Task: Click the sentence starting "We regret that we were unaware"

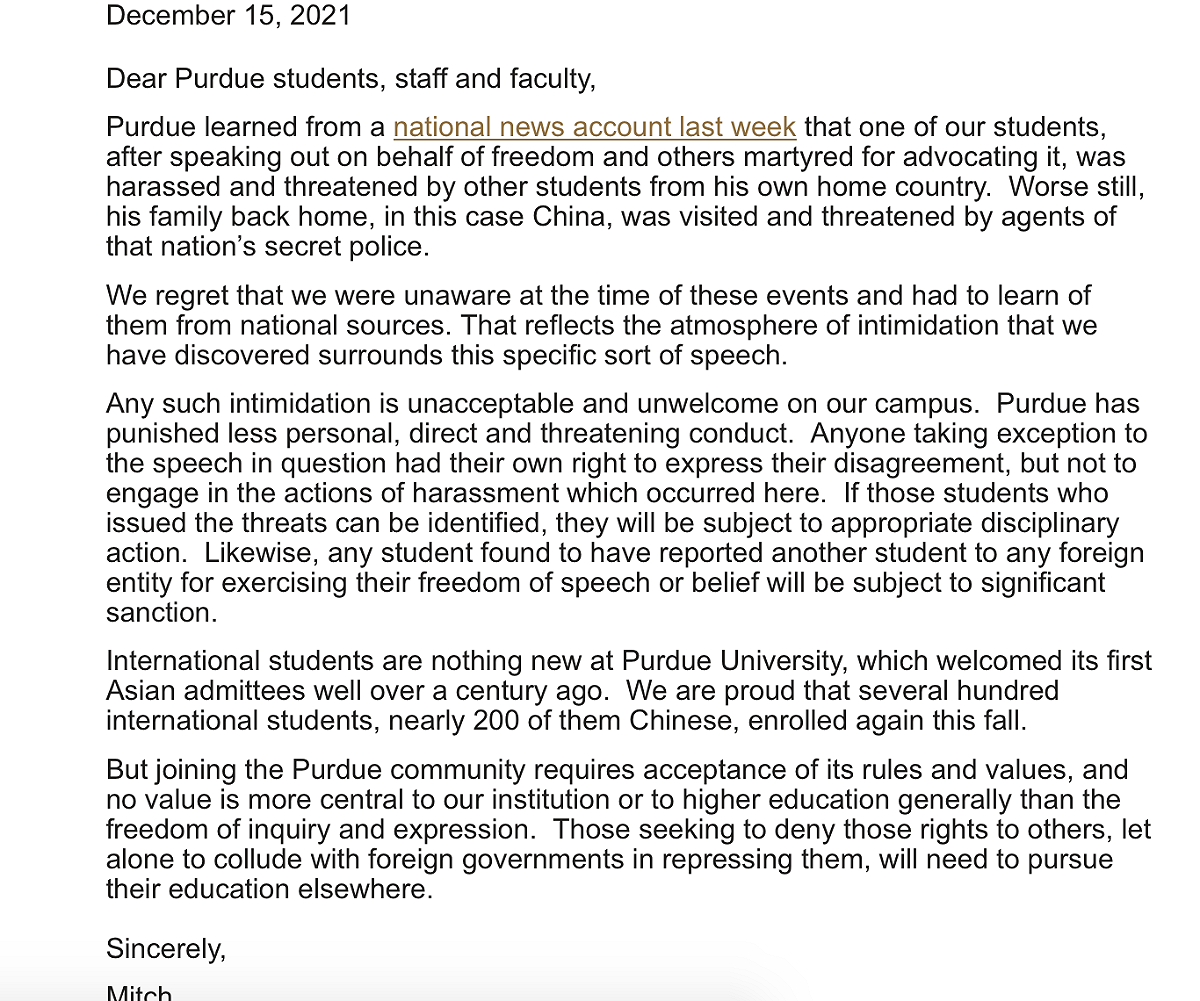Action: 598,295
